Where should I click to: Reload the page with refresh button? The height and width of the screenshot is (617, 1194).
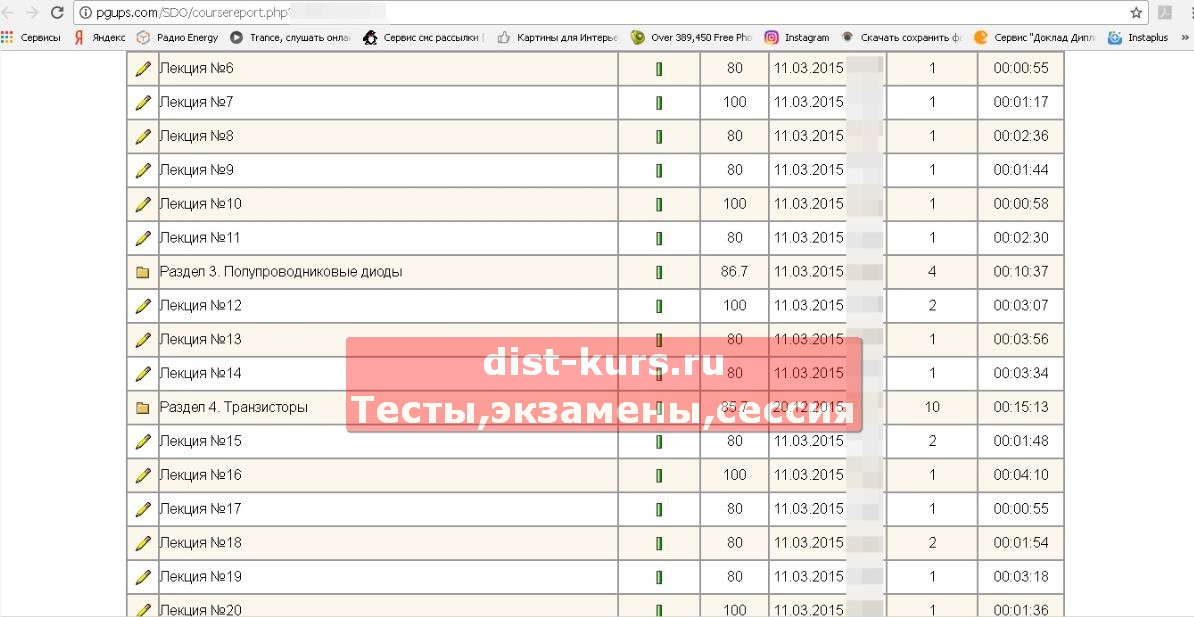(56, 13)
